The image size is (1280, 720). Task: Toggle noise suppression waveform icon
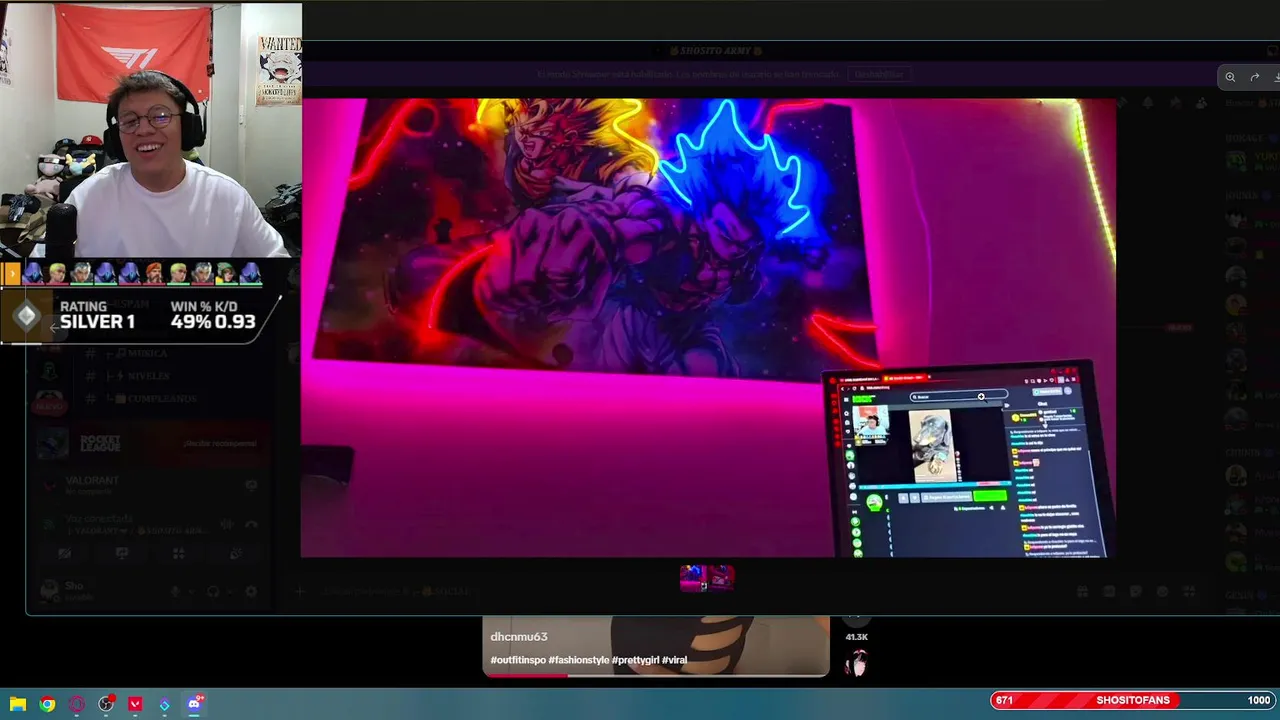point(227,524)
